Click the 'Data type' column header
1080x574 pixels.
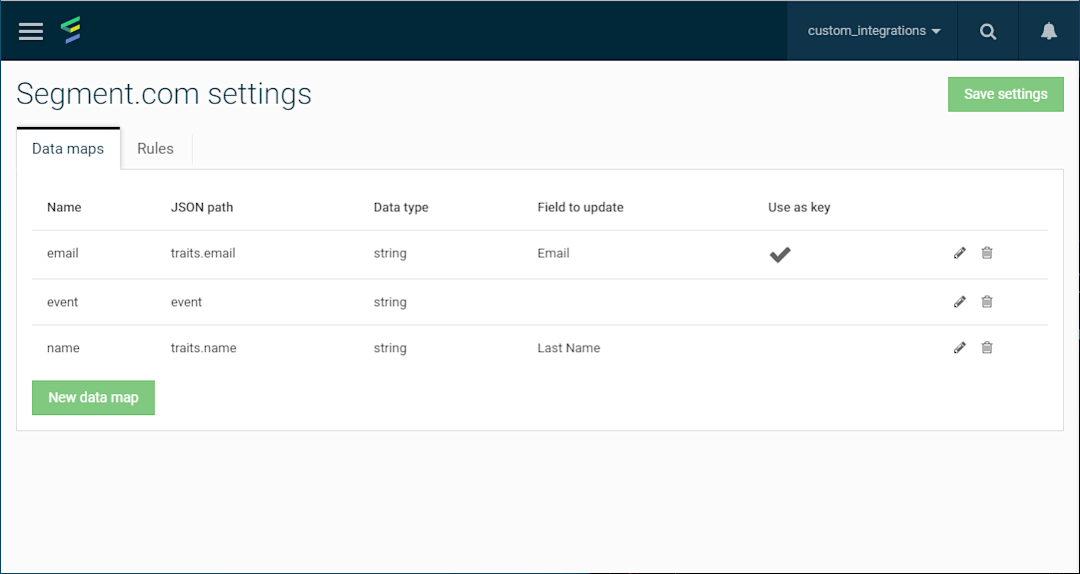click(401, 207)
